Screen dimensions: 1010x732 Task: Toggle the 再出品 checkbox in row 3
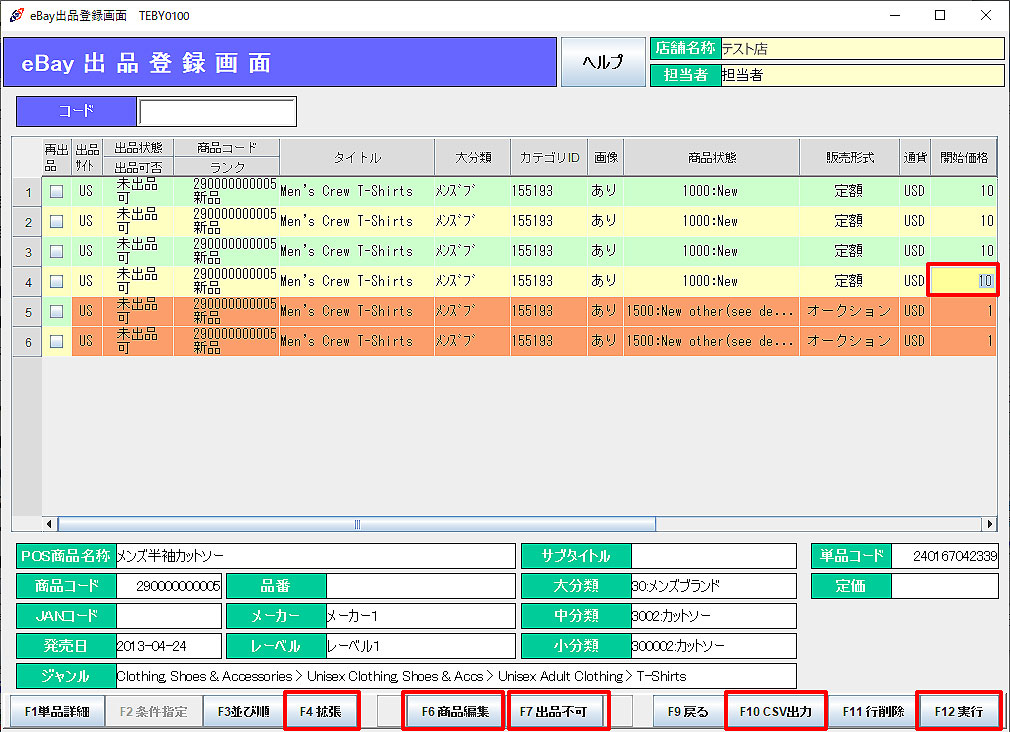[57, 251]
